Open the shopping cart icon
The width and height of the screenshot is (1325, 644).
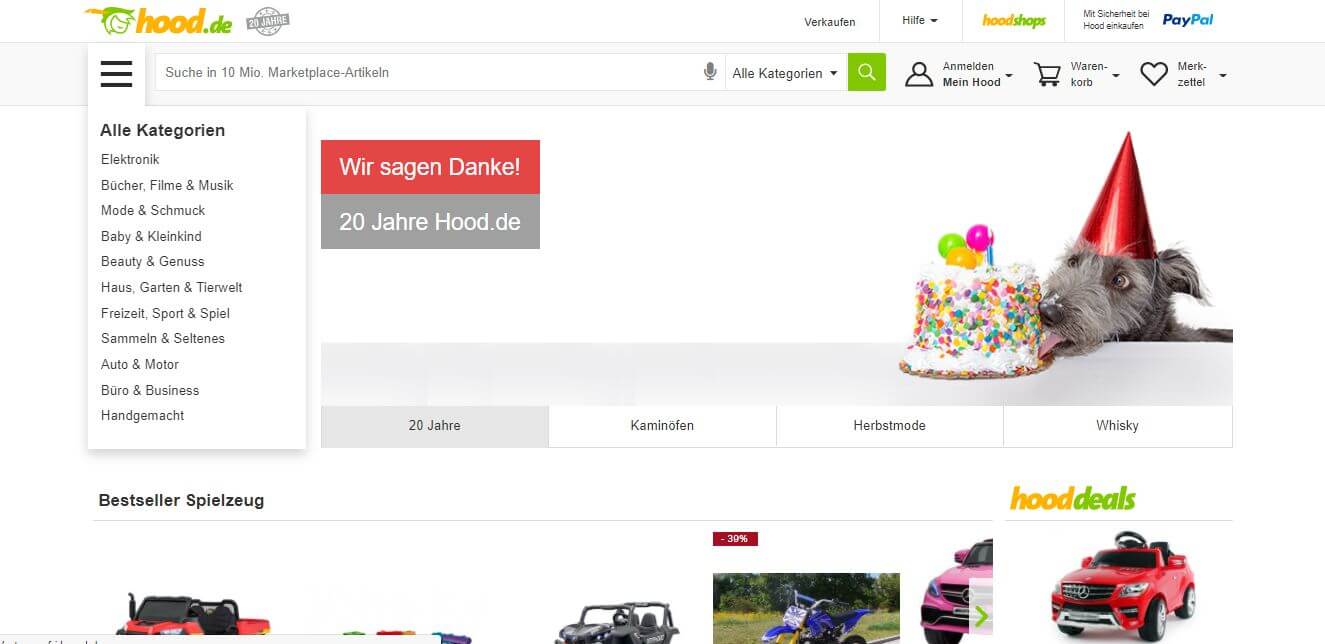coord(1047,74)
